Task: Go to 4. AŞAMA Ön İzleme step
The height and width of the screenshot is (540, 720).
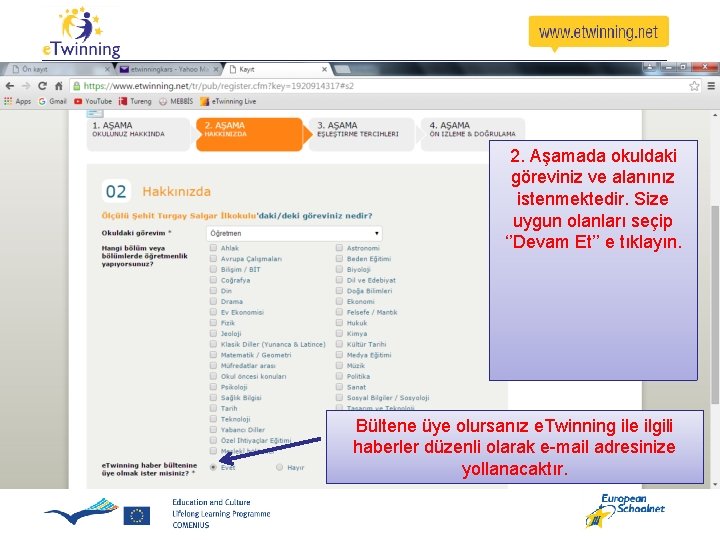Action: (x=472, y=134)
